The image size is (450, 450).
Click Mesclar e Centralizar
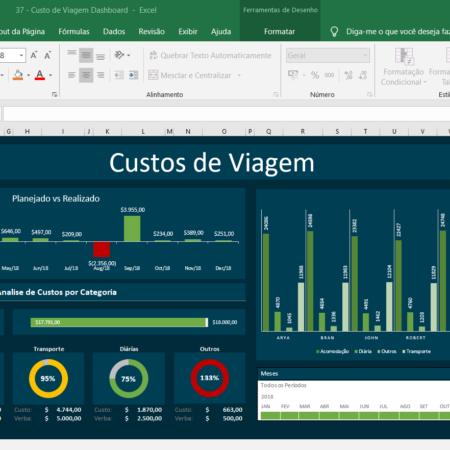click(x=190, y=75)
